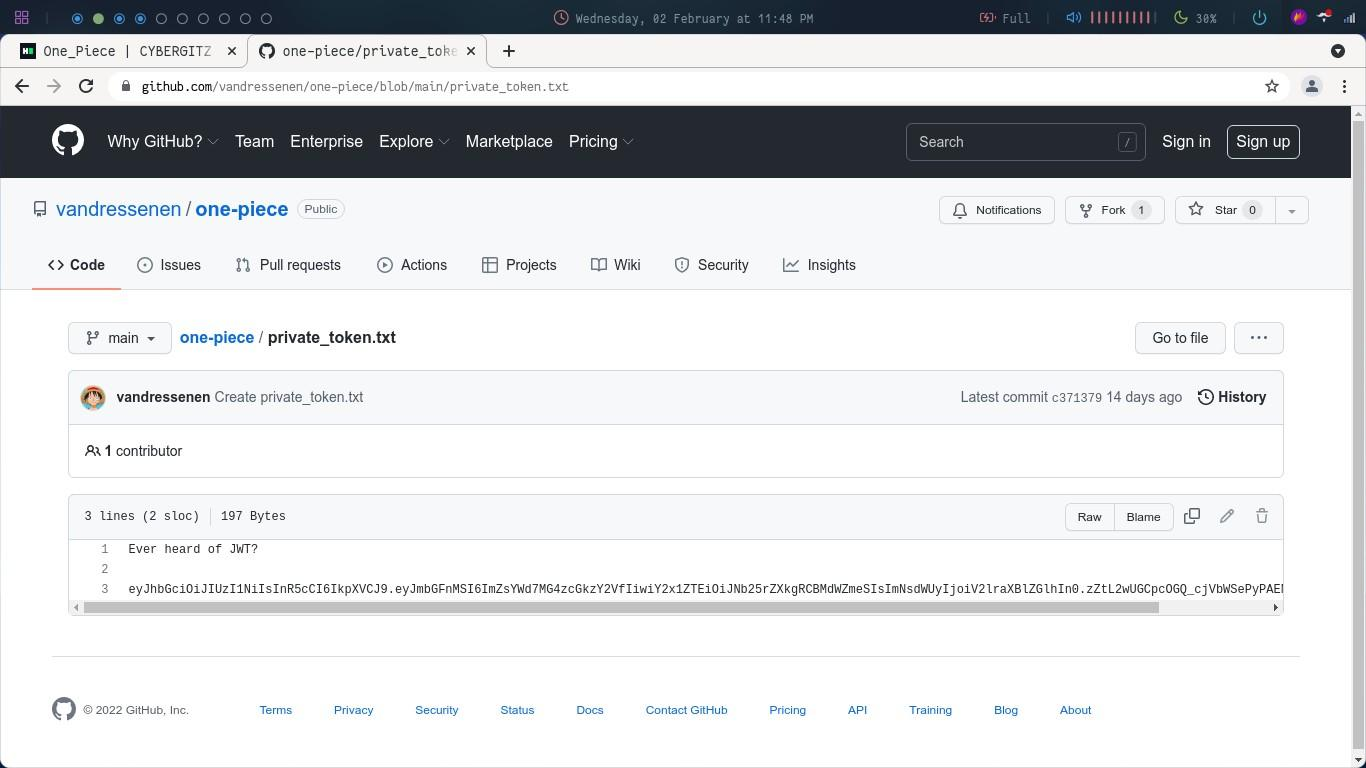
Task: Reload the page in the browser
Action: pyautogui.click(x=86, y=86)
